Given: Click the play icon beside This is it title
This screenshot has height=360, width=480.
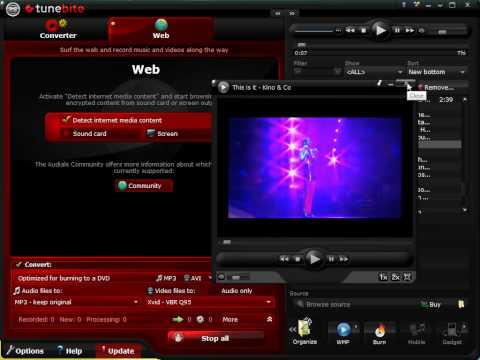Looking at the screenshot, I should click(223, 87).
